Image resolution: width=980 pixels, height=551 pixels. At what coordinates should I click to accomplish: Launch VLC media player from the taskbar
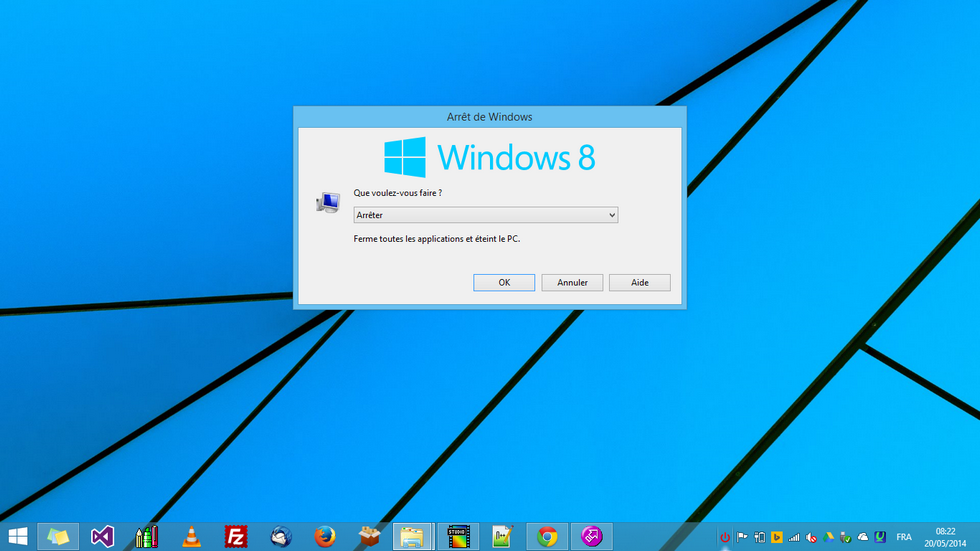coord(191,537)
